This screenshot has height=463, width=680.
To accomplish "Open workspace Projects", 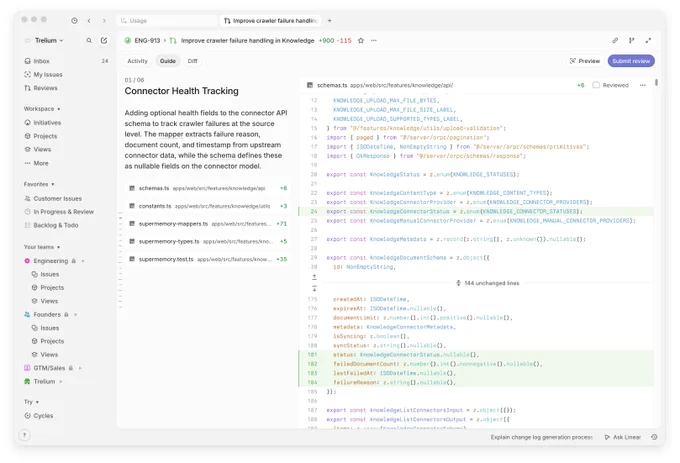I will [66, 136].
